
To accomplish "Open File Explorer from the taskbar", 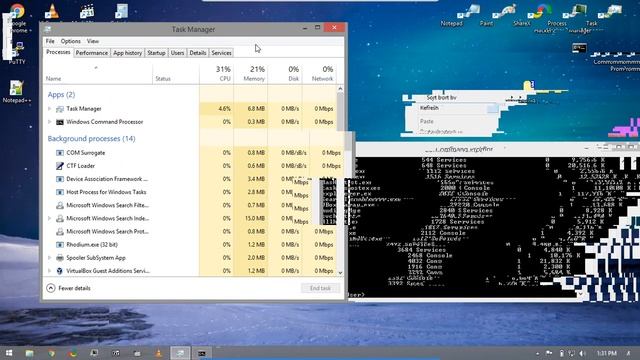I will click(x=30, y=353).
